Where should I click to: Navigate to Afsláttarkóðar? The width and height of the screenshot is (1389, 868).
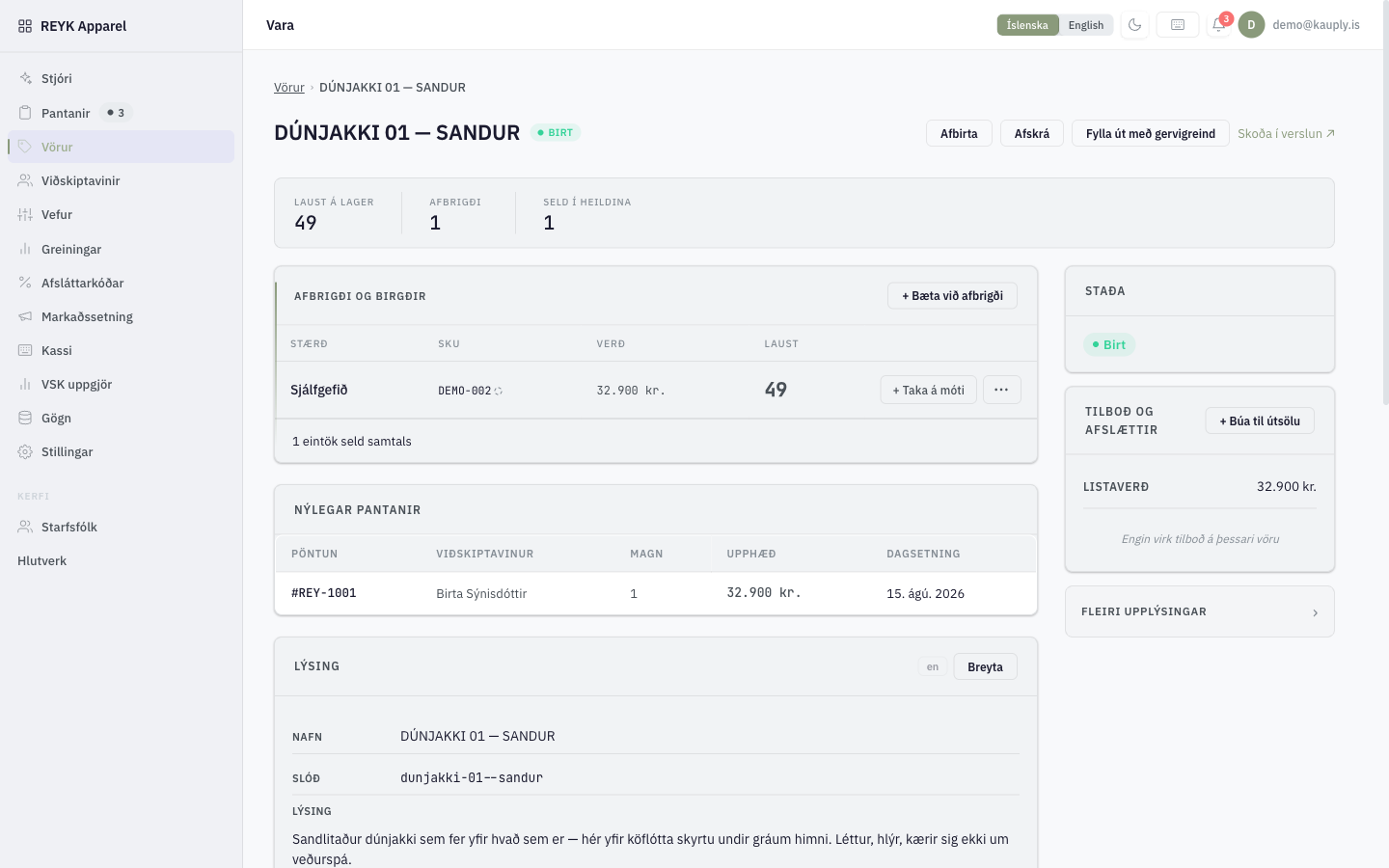(x=121, y=283)
